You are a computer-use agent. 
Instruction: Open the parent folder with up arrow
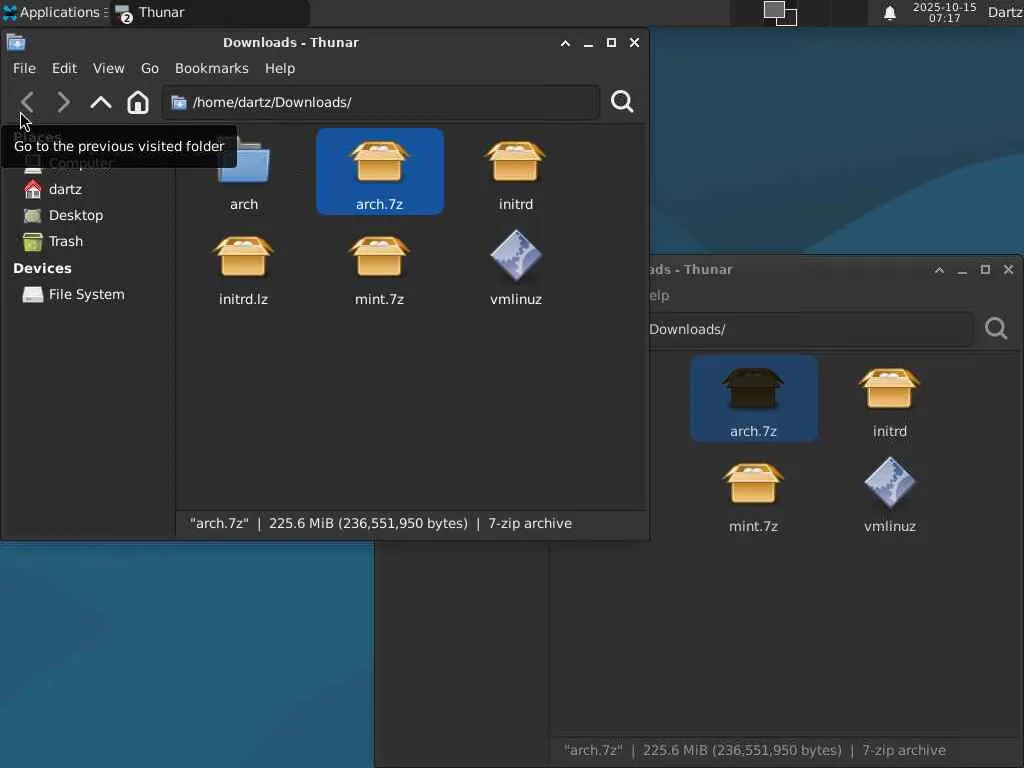click(x=101, y=102)
